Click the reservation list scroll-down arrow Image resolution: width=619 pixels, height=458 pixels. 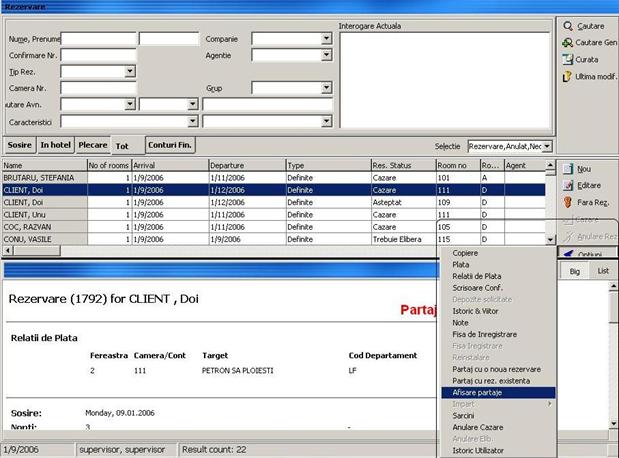tap(550, 239)
